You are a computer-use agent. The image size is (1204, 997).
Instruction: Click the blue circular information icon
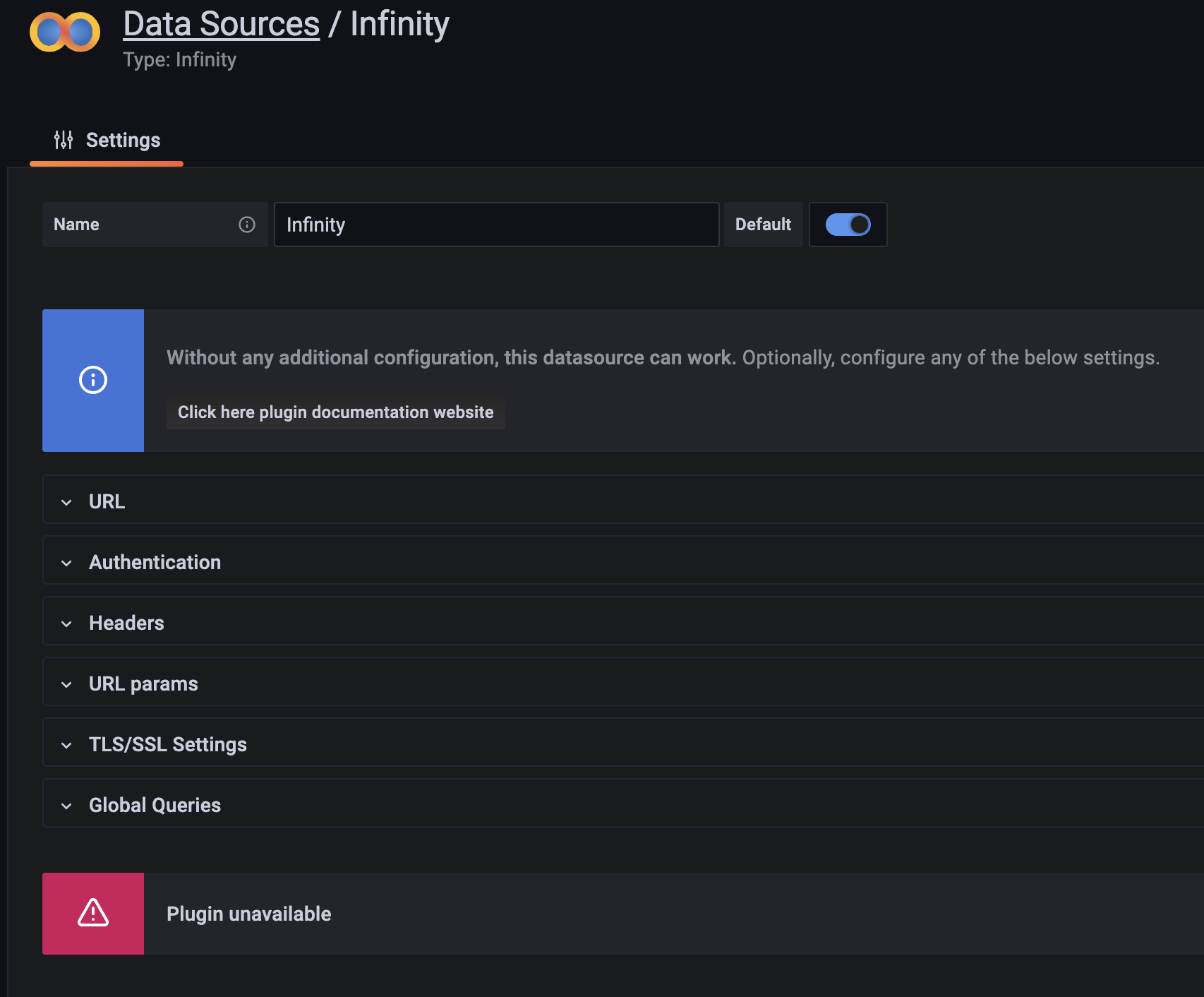point(92,380)
